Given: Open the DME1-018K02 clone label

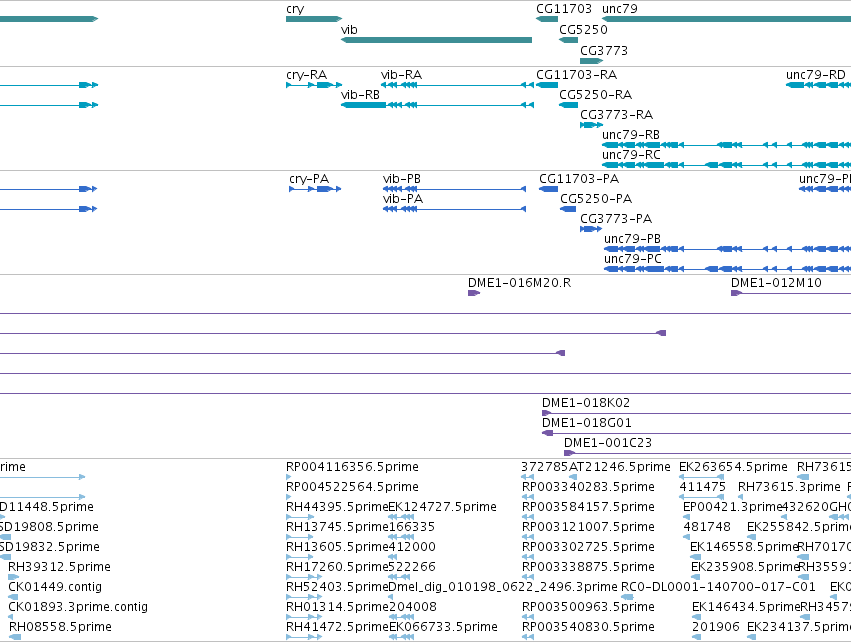Looking at the screenshot, I should coord(586,403).
